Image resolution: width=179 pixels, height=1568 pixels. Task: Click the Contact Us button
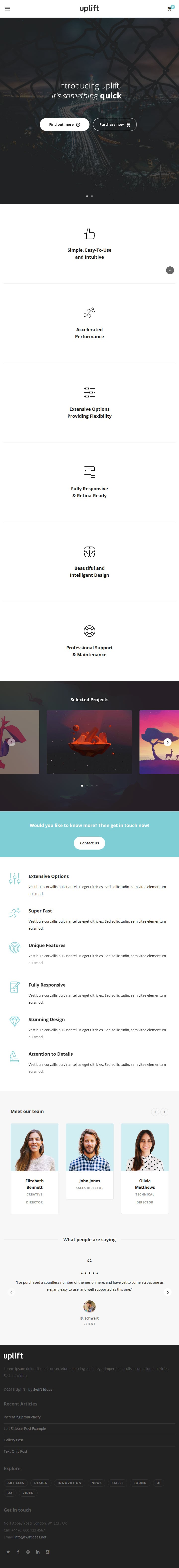tap(89, 843)
